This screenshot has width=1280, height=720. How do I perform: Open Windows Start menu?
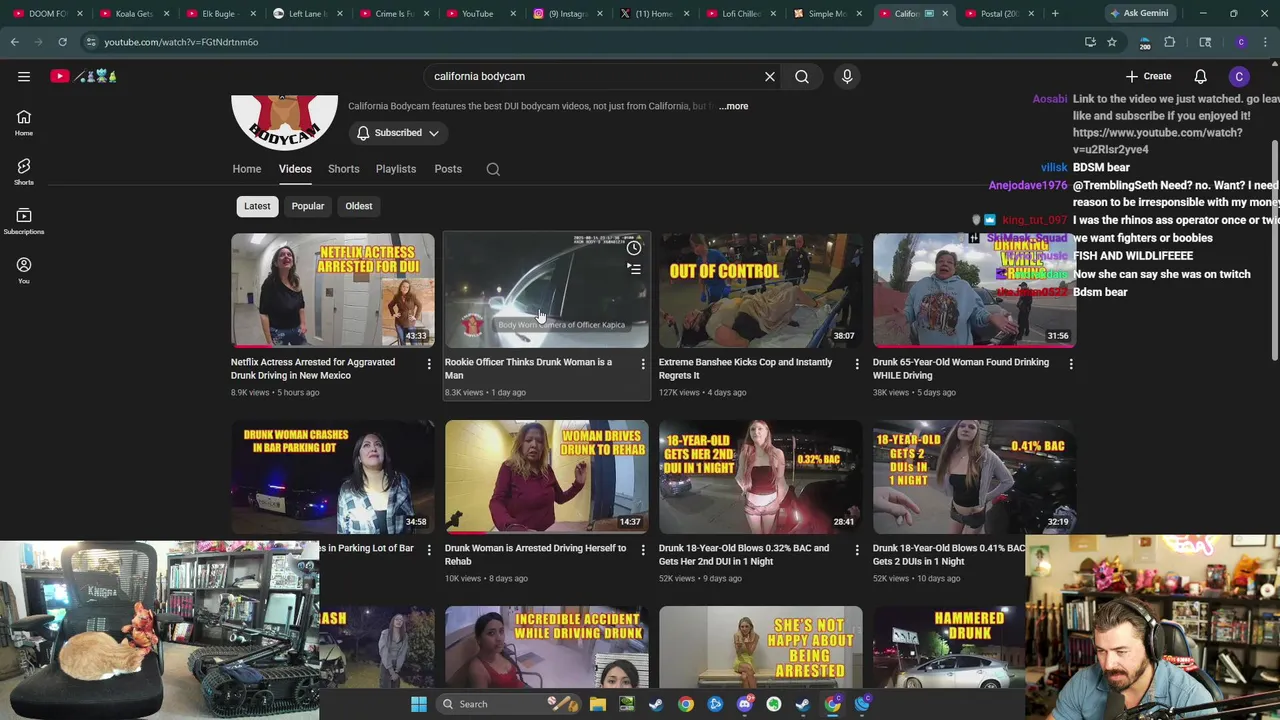pos(419,704)
